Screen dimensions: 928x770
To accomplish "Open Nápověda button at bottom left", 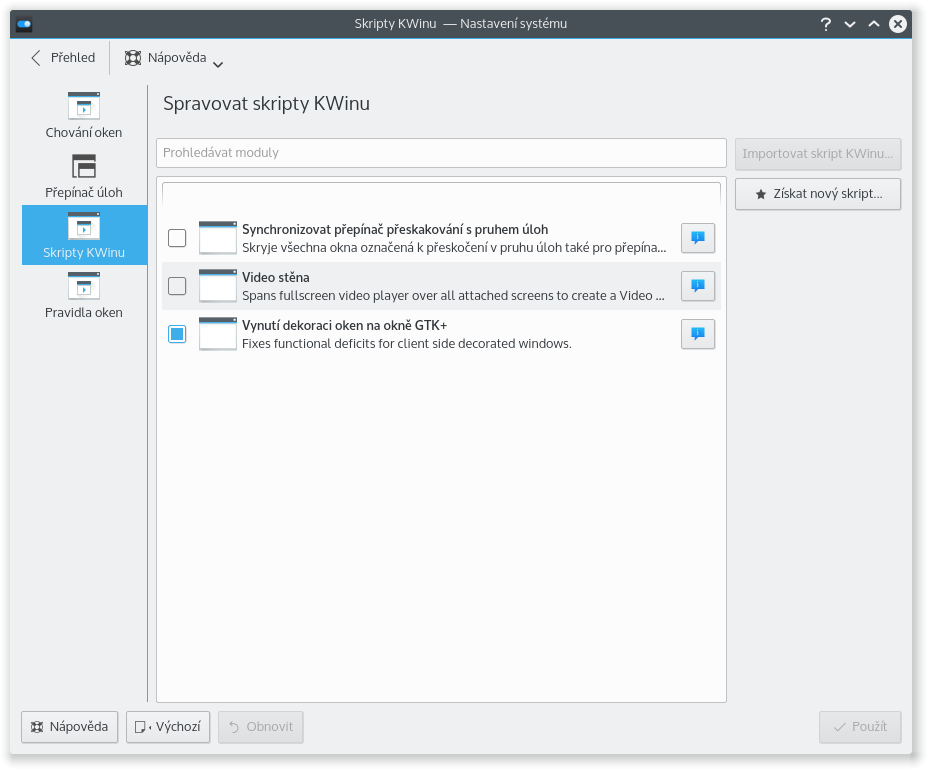I will coord(70,727).
